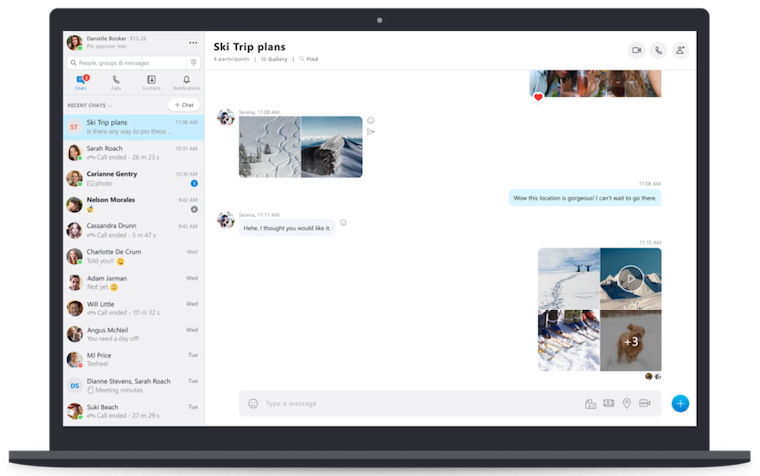
Task: Open the more options ellipsis menu
Action: click(x=193, y=43)
